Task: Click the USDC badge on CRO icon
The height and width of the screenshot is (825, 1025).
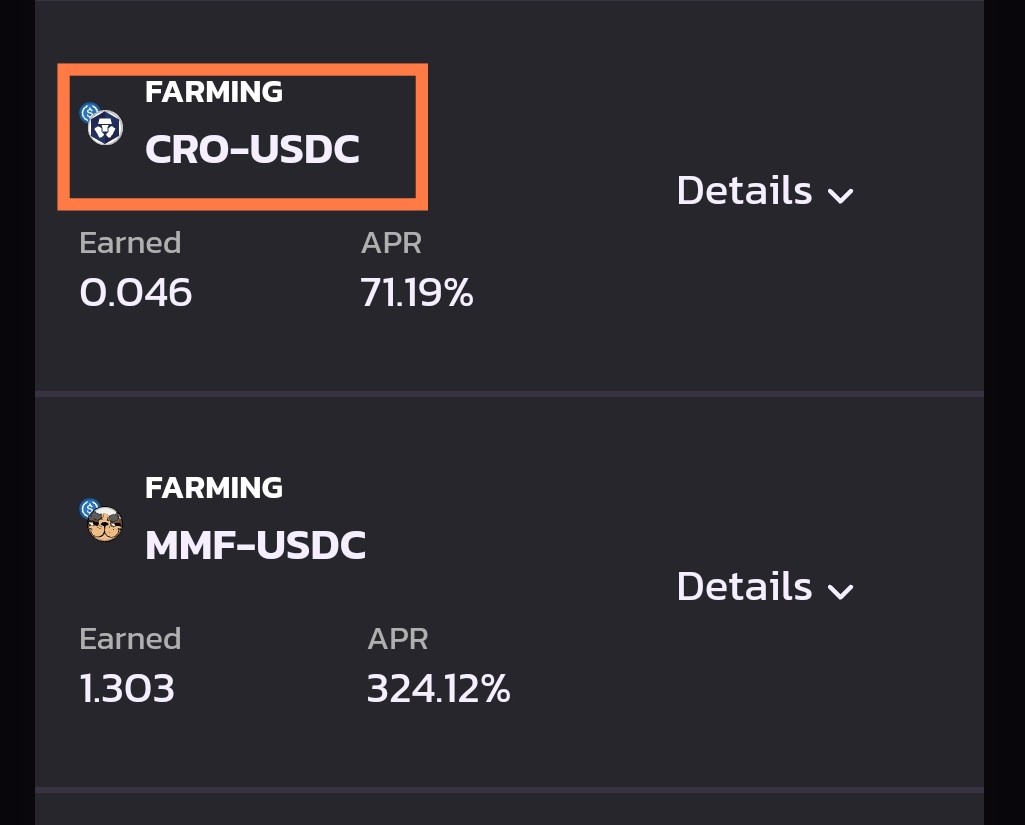Action: click(90, 112)
